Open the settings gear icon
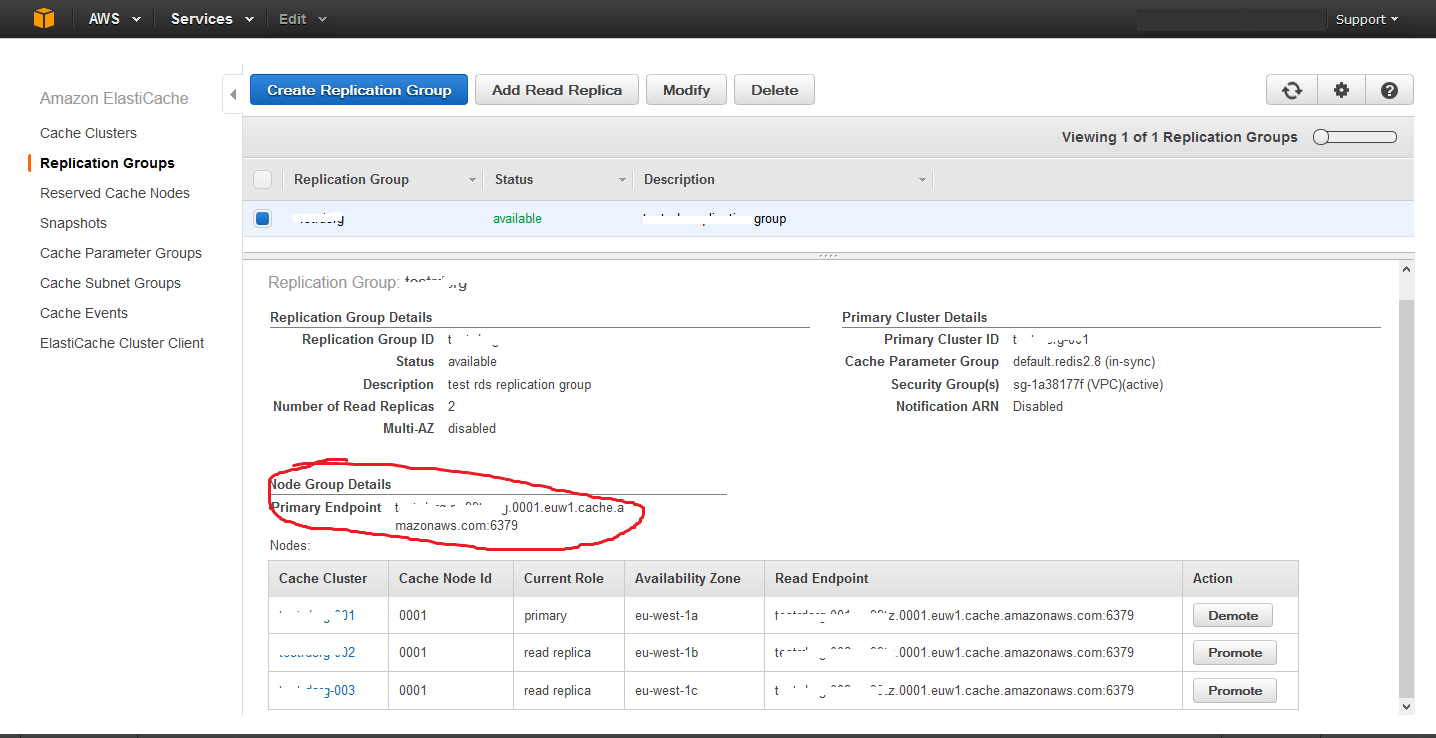The height and width of the screenshot is (738, 1436). coord(1341,90)
